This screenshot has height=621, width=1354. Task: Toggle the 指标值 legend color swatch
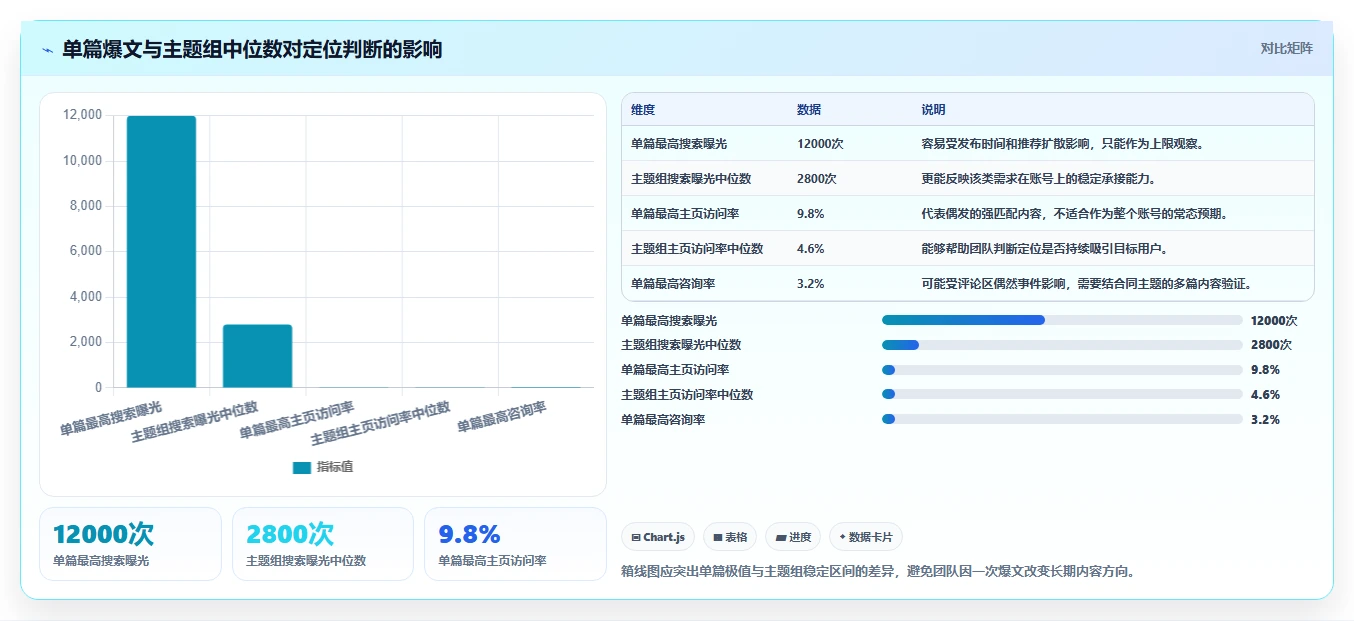tap(302, 467)
